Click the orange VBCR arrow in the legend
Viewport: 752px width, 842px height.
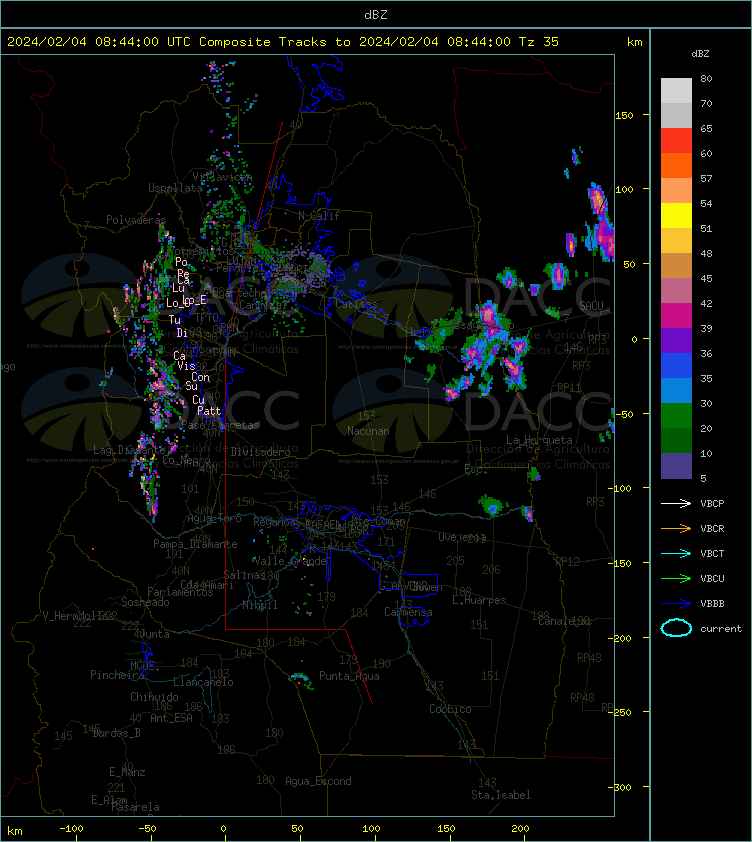click(676, 528)
